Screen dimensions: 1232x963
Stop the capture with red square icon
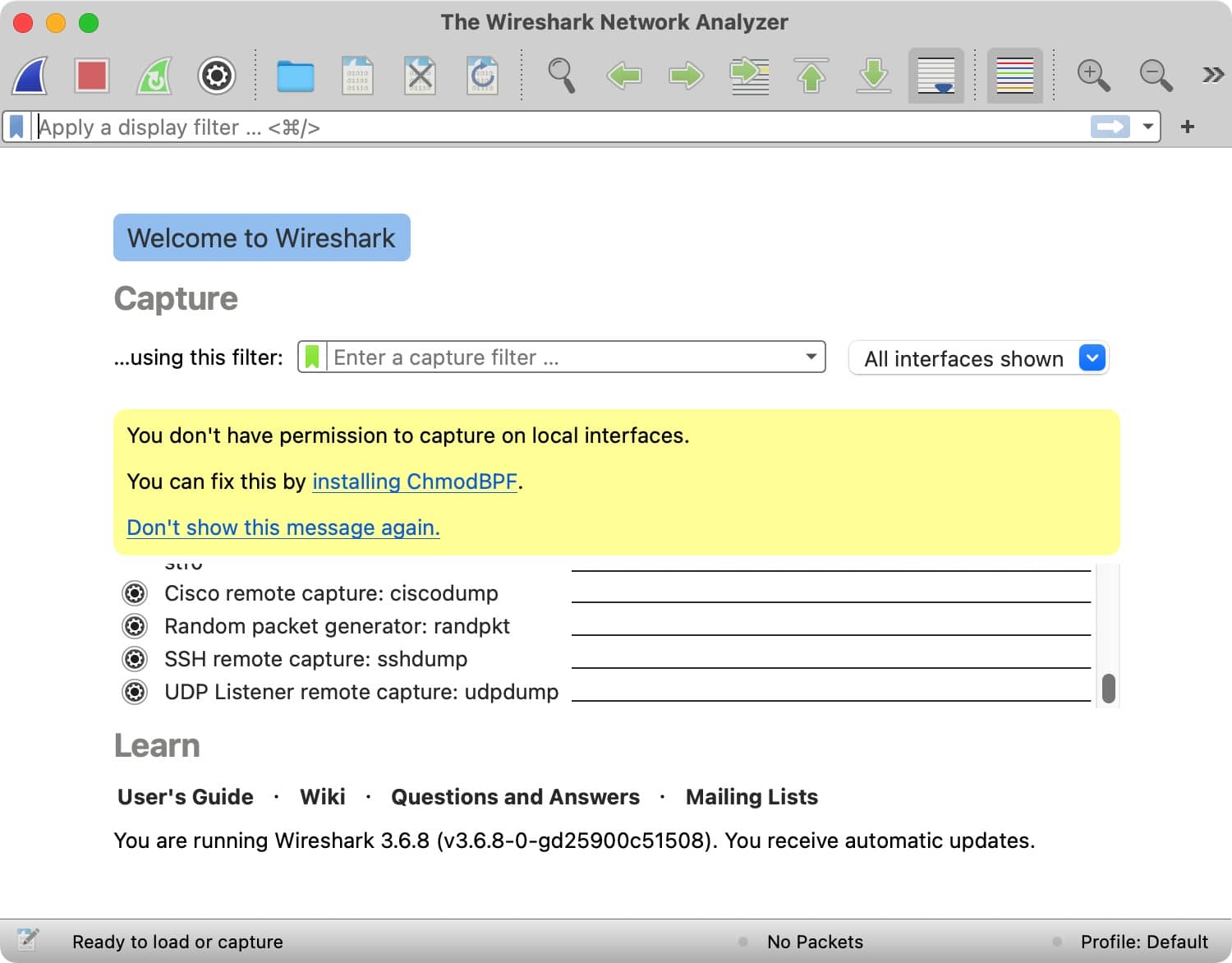click(x=92, y=76)
